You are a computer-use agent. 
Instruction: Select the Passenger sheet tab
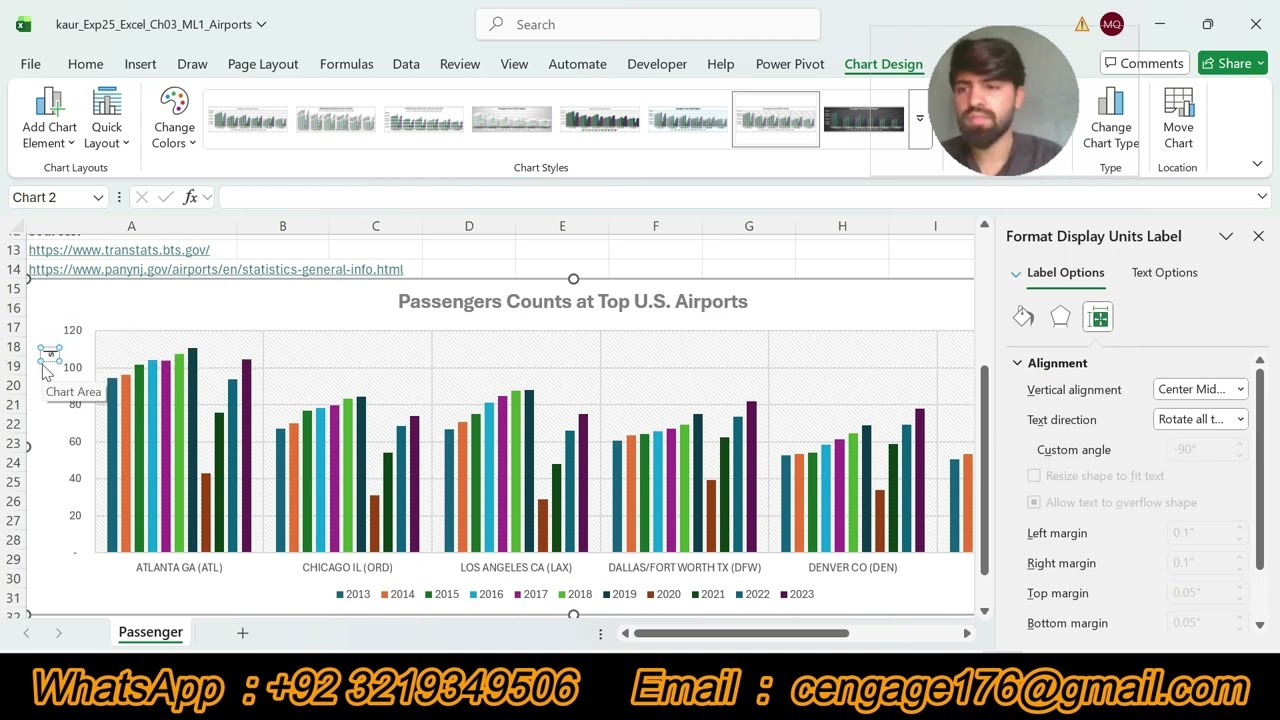pyautogui.click(x=150, y=633)
